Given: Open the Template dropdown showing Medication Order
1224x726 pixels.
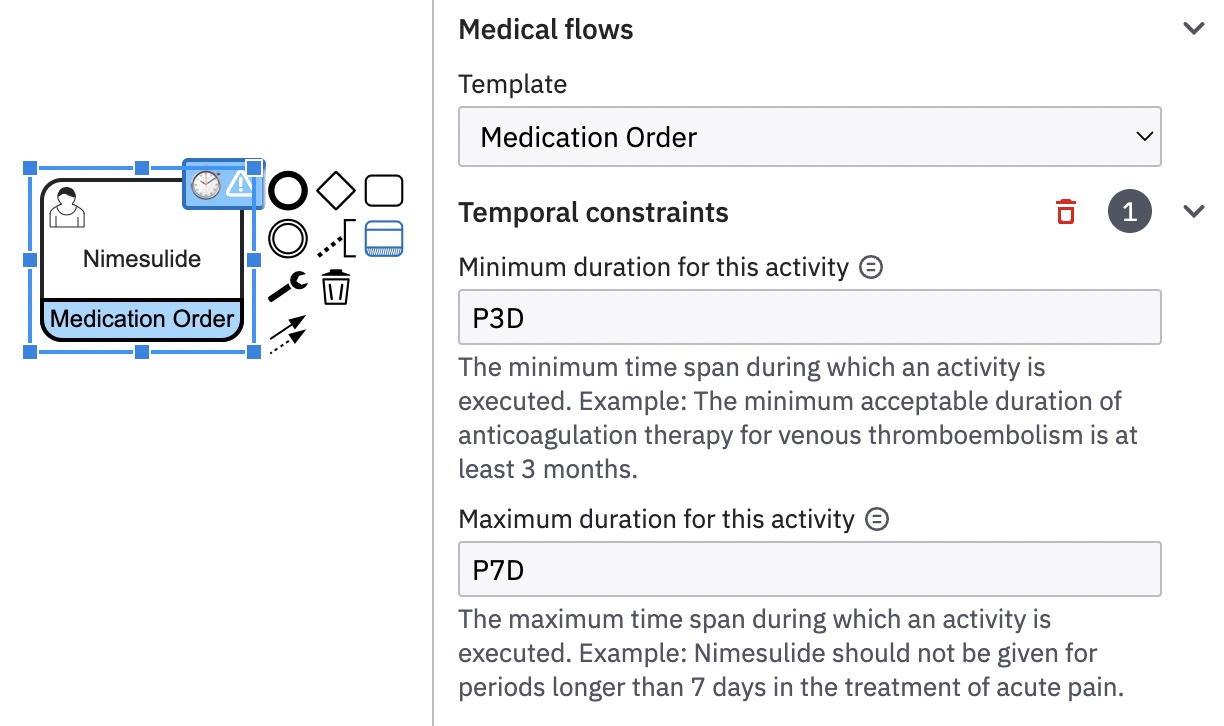Looking at the screenshot, I should click(x=810, y=137).
